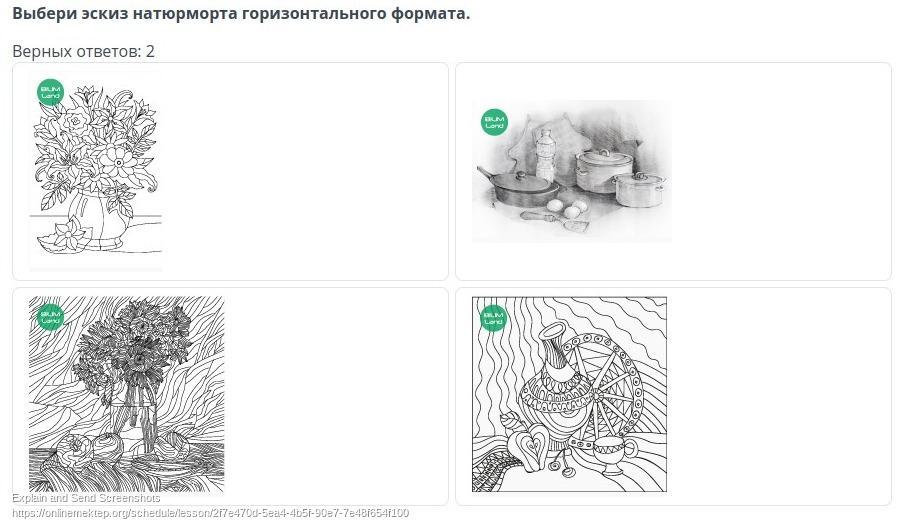Click empty area of bottom-left answer card
Screen dimensions: 899x531
pyautogui.click(x=335, y=396)
